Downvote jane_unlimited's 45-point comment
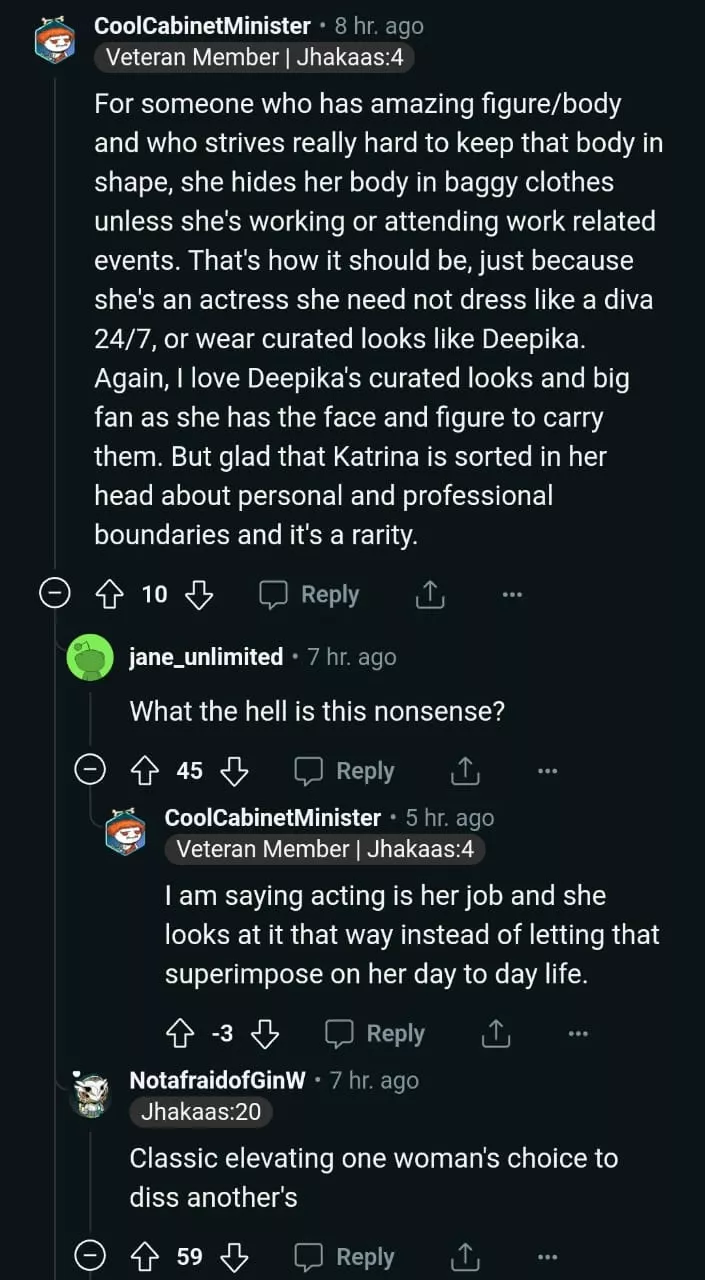The height and width of the screenshot is (1280, 705). coord(235,771)
